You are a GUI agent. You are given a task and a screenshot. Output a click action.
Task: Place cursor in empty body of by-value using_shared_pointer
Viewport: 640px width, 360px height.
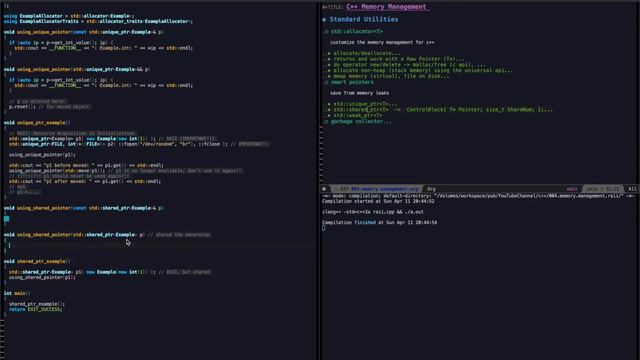click(10, 245)
